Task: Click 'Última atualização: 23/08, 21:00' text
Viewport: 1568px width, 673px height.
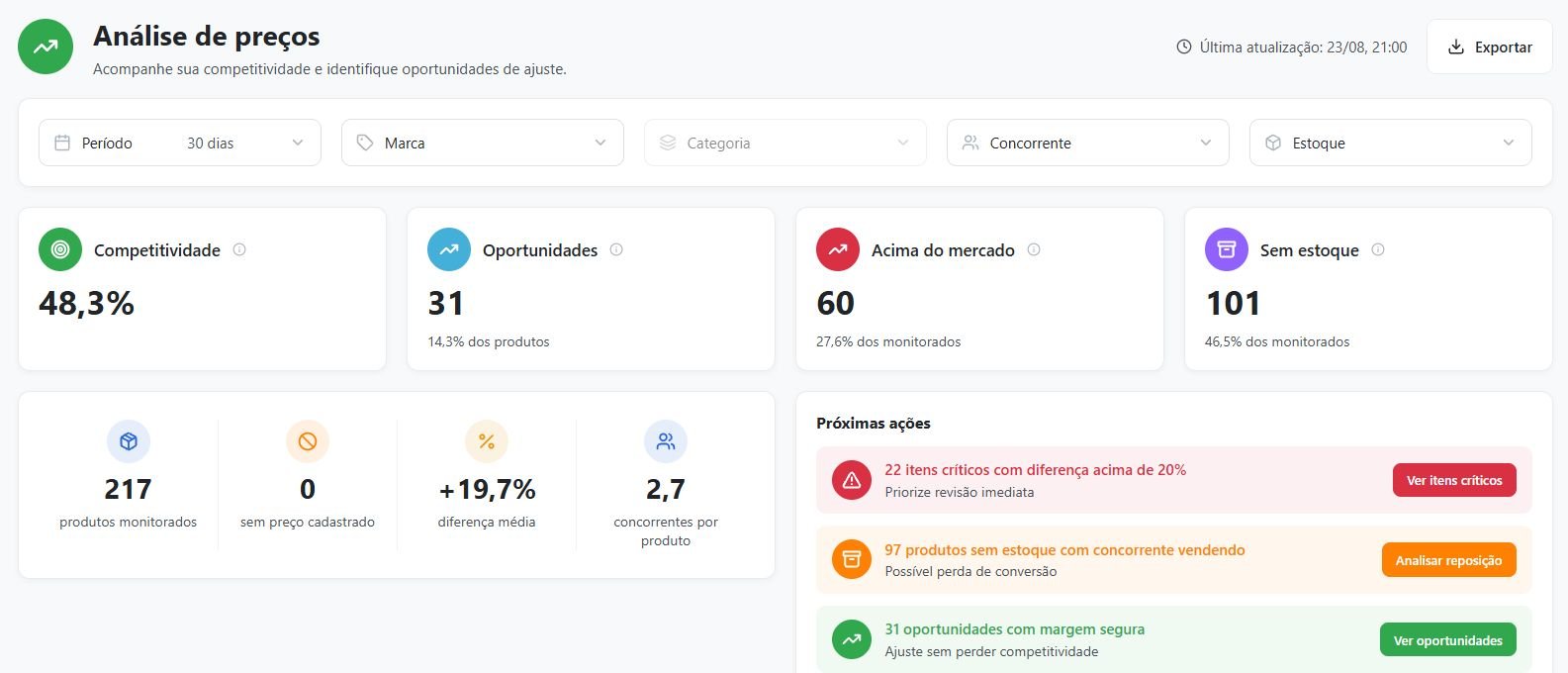Action: pyautogui.click(x=1303, y=47)
